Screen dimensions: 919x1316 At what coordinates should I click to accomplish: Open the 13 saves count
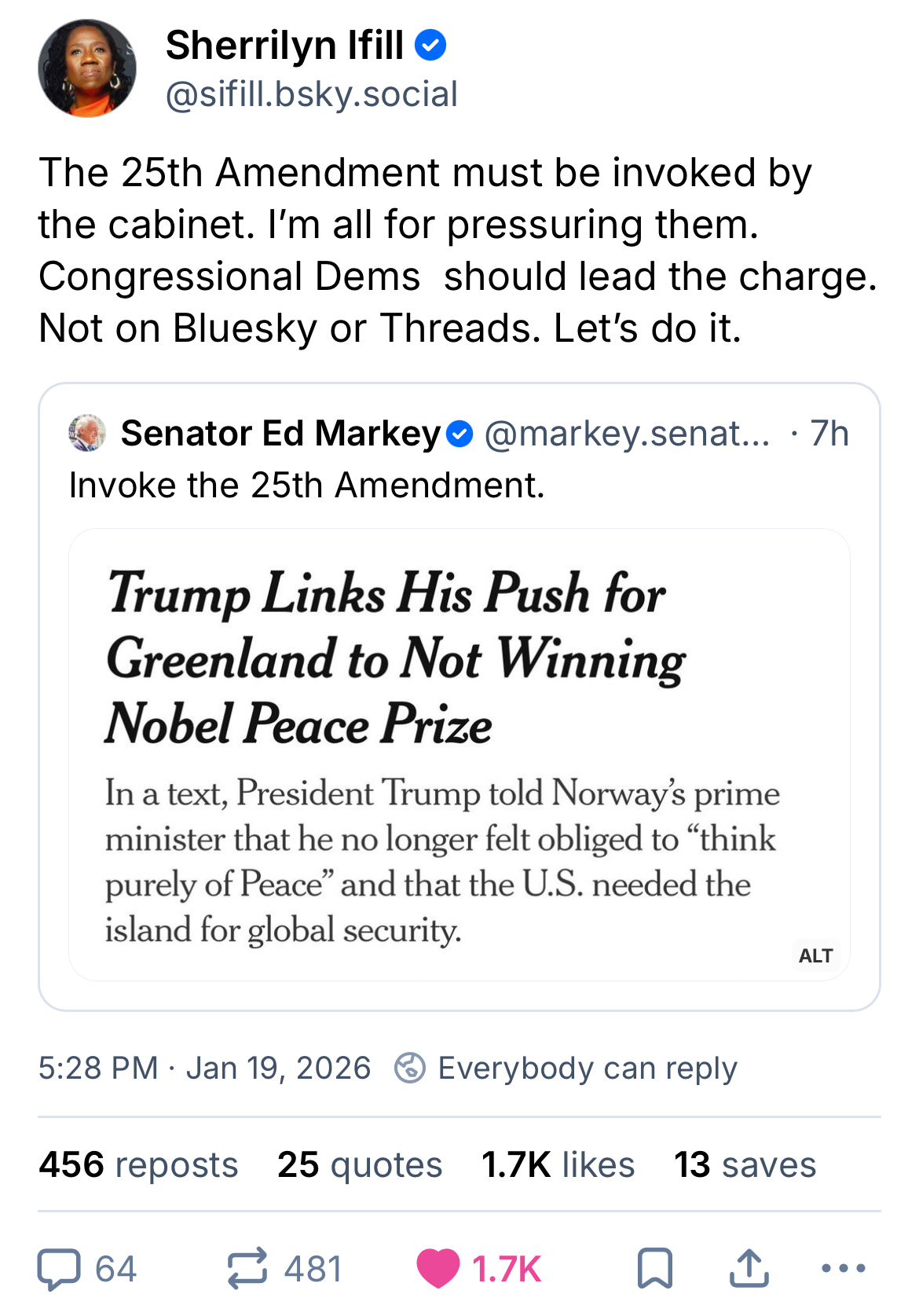(745, 1164)
